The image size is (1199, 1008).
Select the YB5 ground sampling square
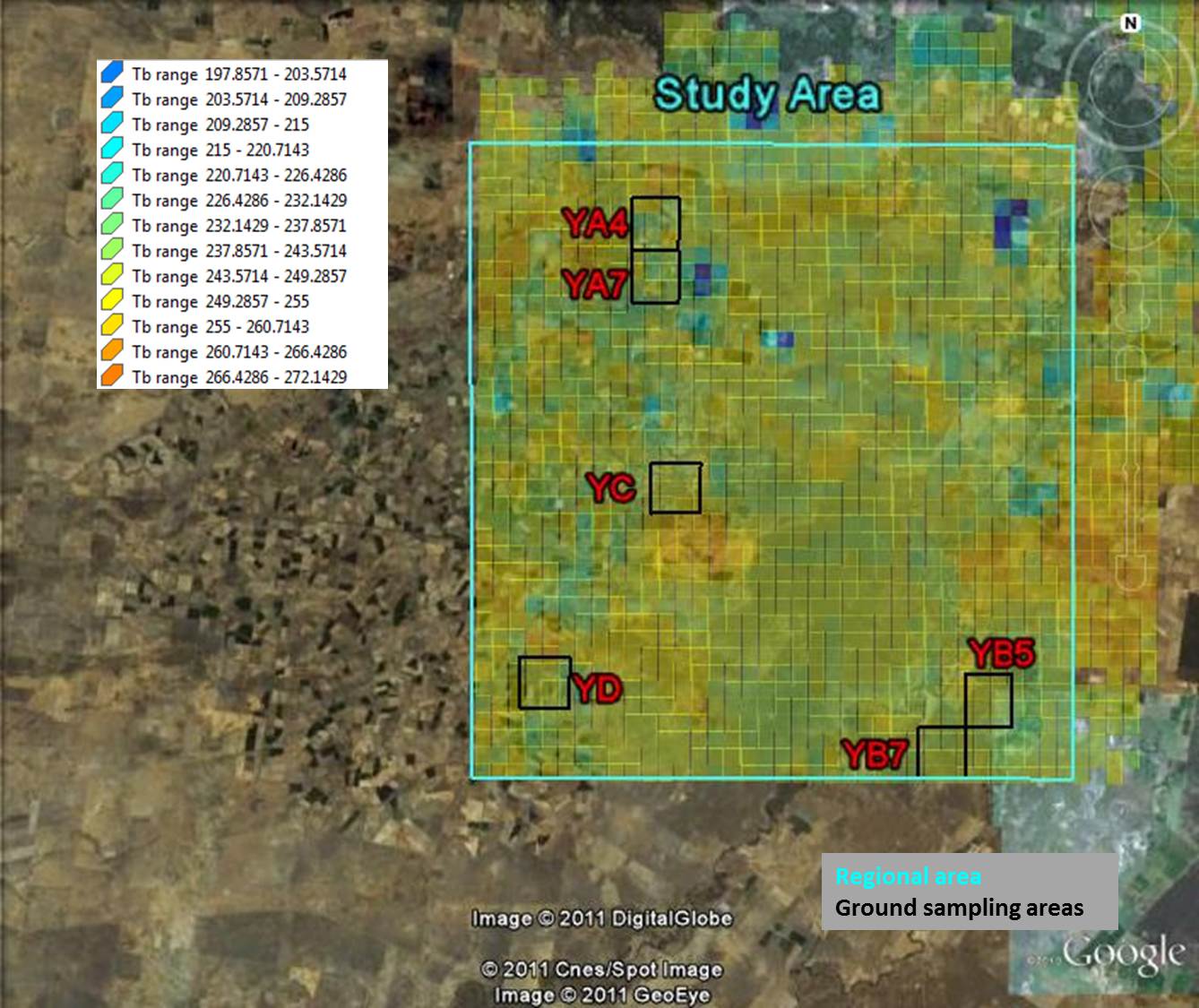click(x=988, y=701)
